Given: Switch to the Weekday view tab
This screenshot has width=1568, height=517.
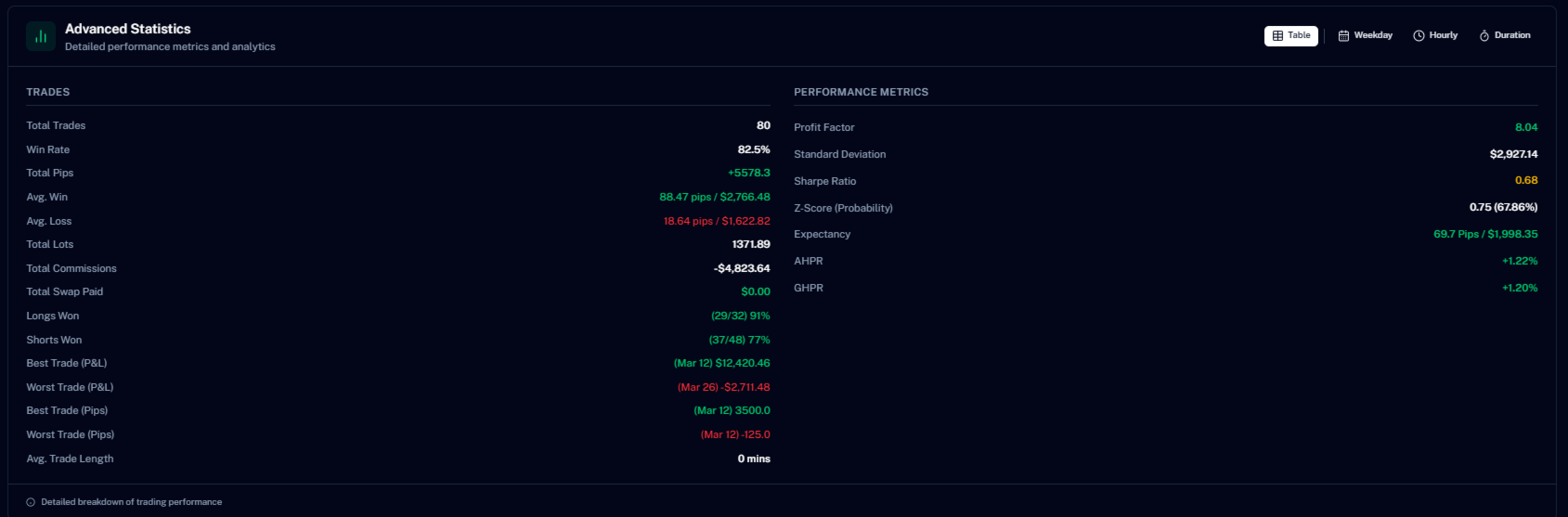Looking at the screenshot, I should click(x=1366, y=35).
